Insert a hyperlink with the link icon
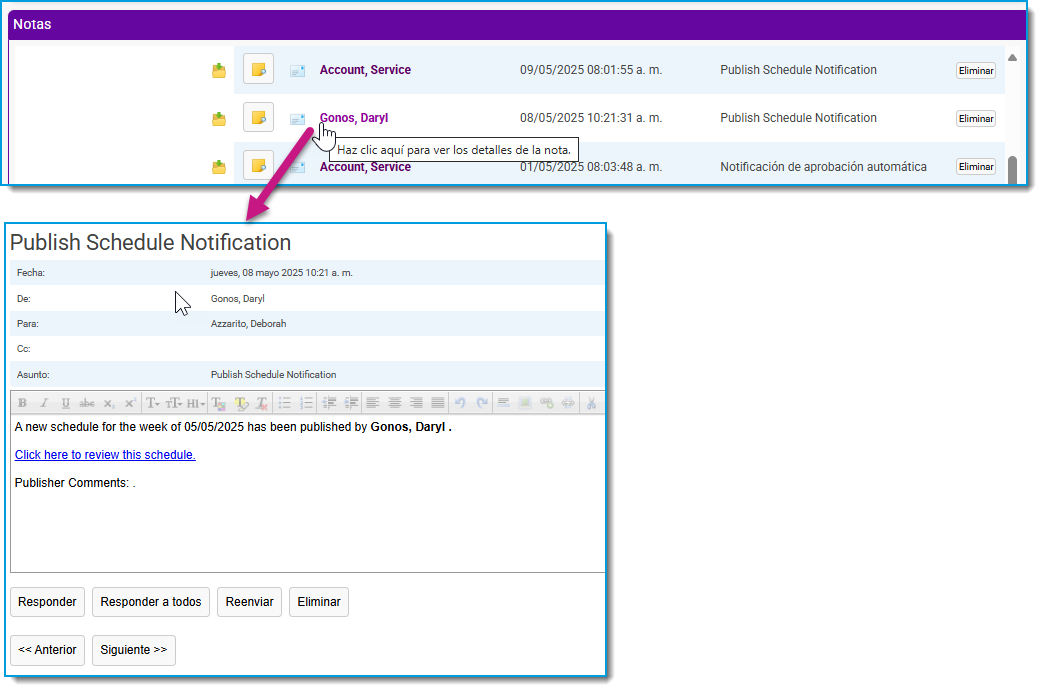Image resolution: width=1042 pixels, height=691 pixels. pos(546,403)
